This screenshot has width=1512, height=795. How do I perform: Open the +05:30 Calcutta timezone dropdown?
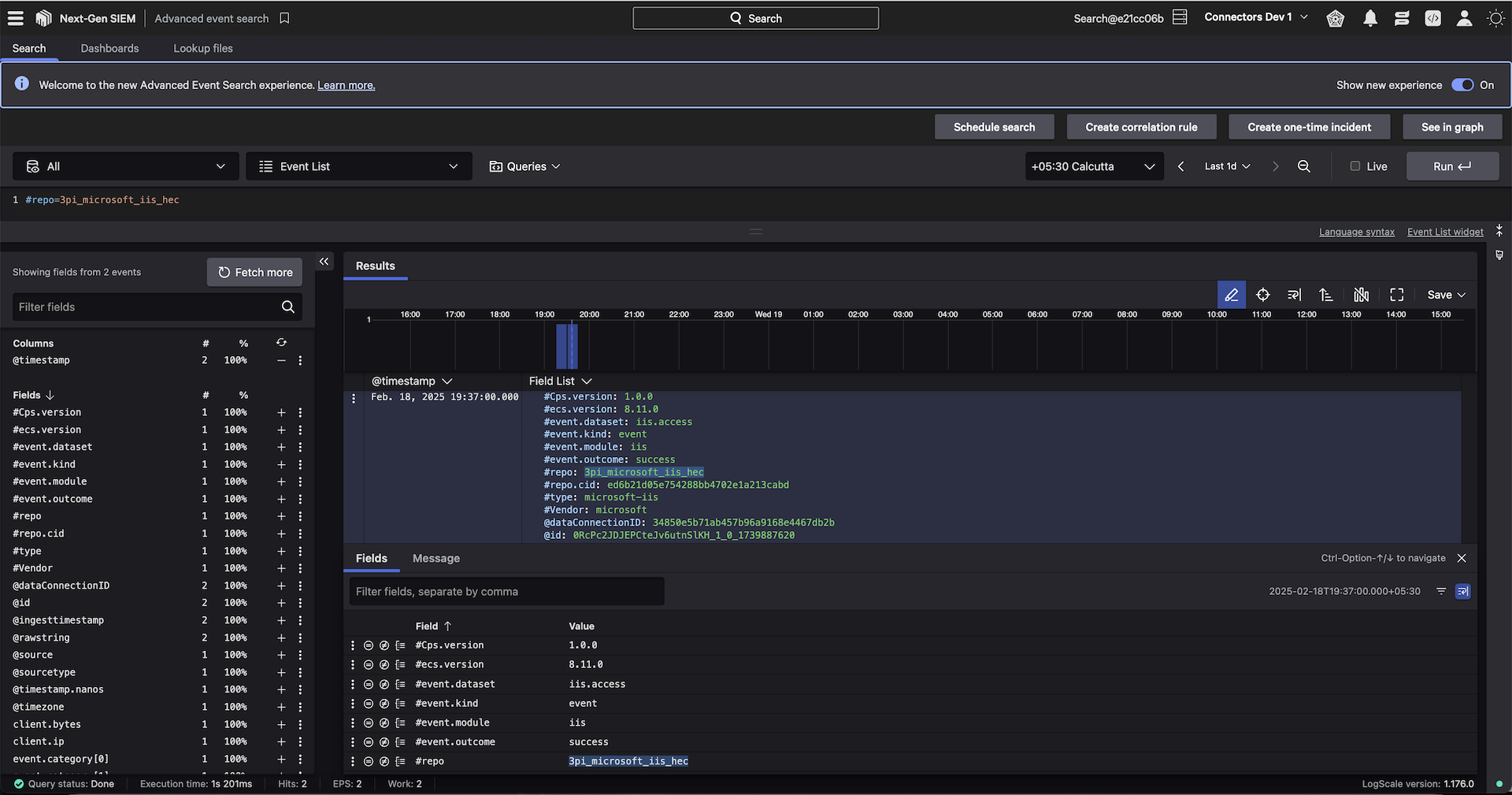click(x=1093, y=166)
